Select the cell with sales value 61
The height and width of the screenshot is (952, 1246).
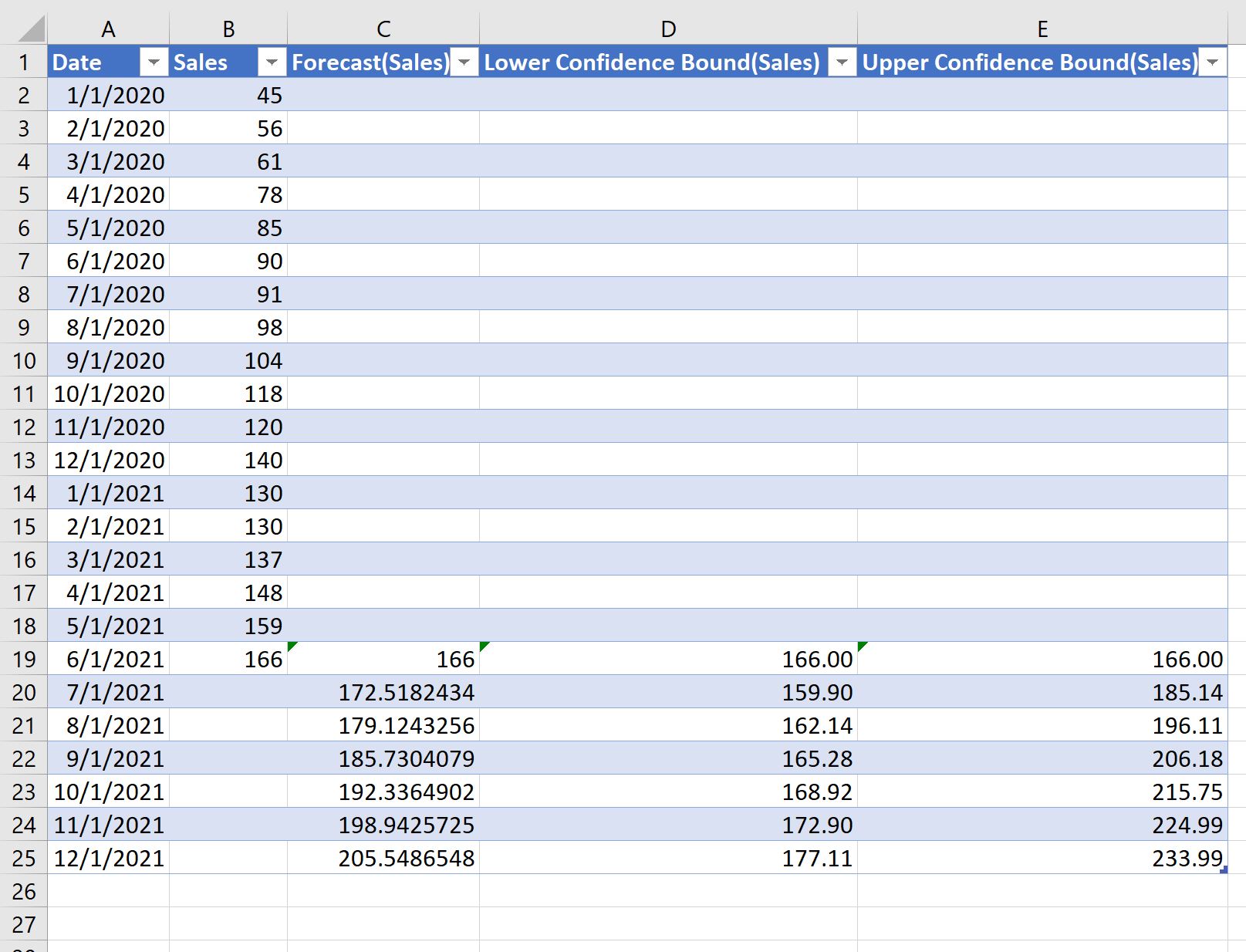(x=228, y=162)
